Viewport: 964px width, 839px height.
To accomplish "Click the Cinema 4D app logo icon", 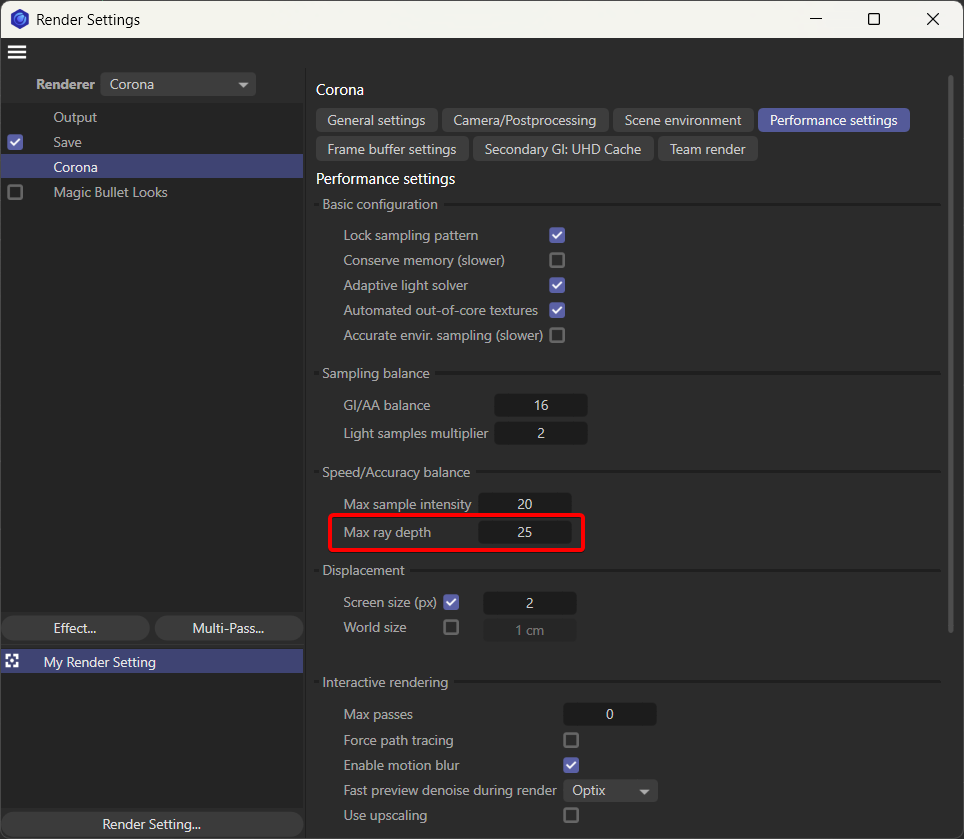I will (20, 20).
